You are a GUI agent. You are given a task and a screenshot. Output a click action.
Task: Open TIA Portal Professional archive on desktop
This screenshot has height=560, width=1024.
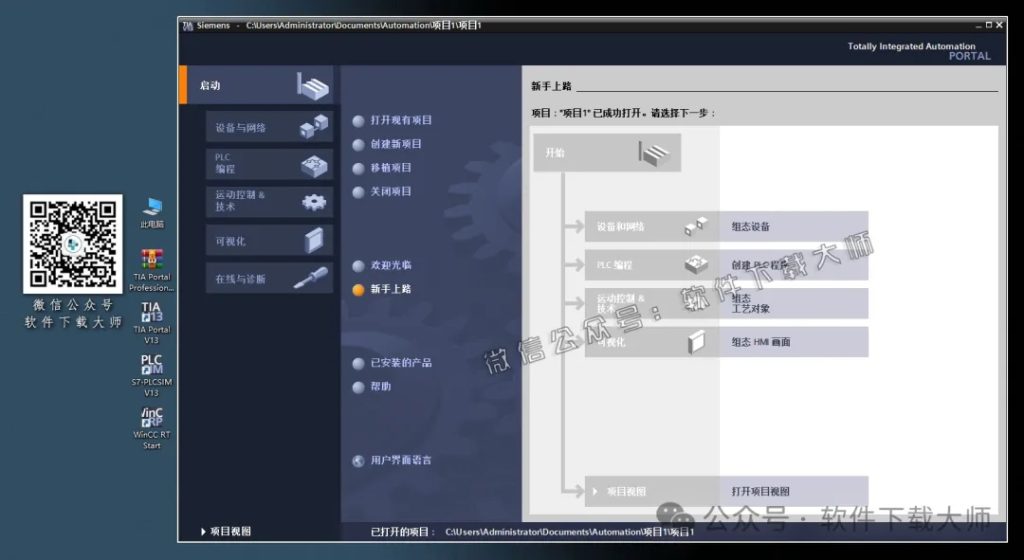152,270
